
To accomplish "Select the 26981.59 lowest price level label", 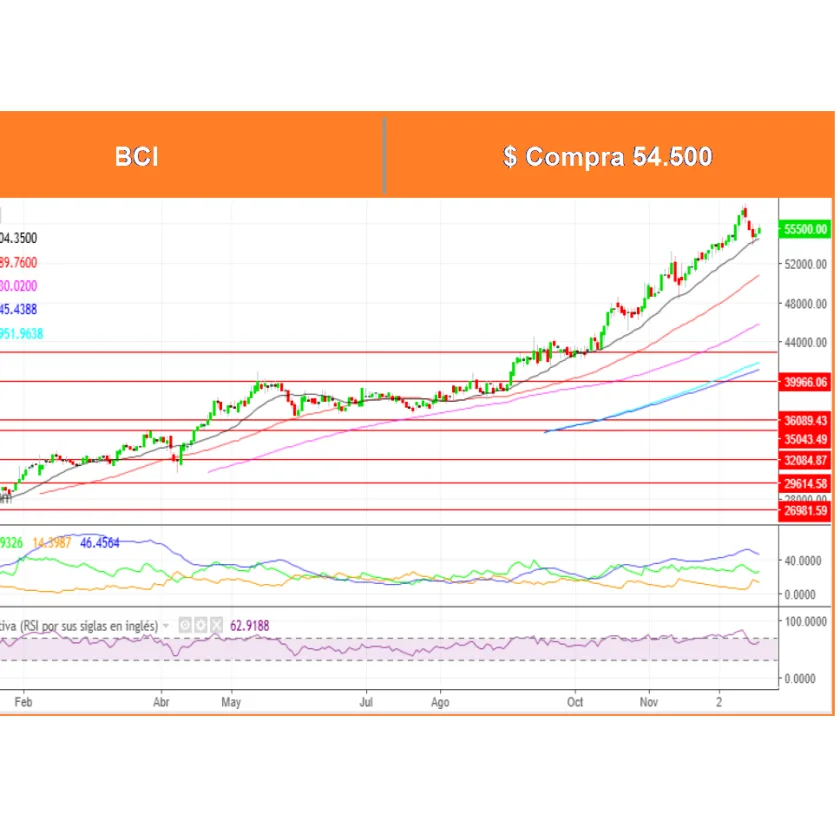I will [x=806, y=511].
